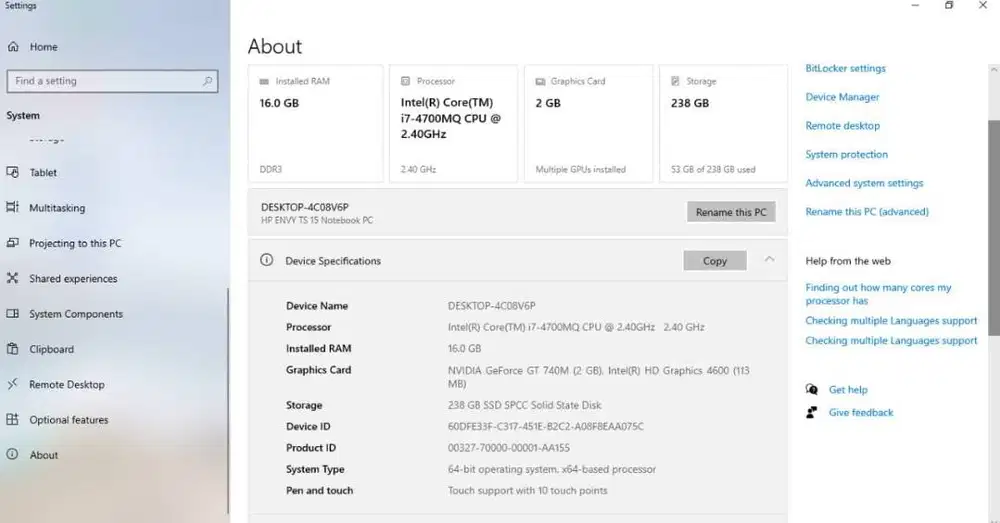Click the Give feedback icon
The height and width of the screenshot is (523, 1000).
coord(812,412)
